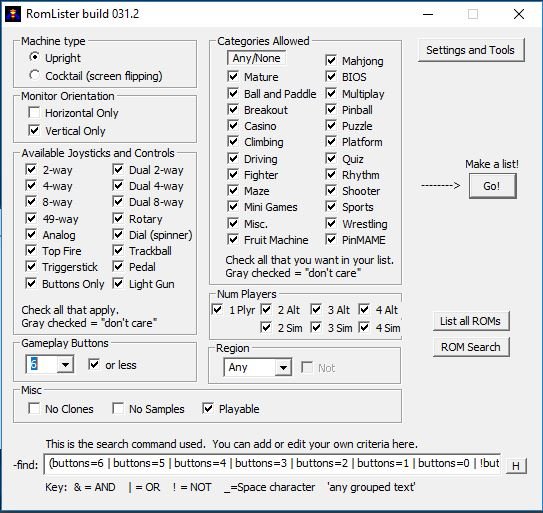Image resolution: width=543 pixels, height=513 pixels.
Task: Click Go! to make a list
Action: [x=492, y=186]
